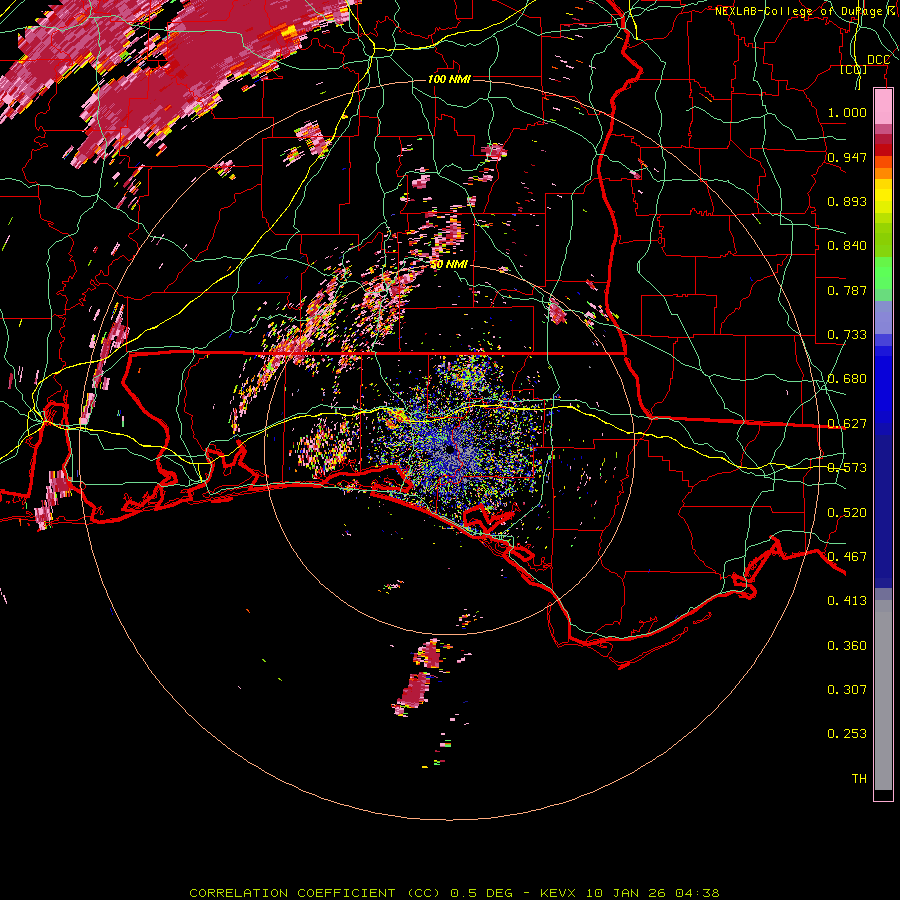Click the 0.787 scale label
900x900 pixels.
tap(847, 290)
